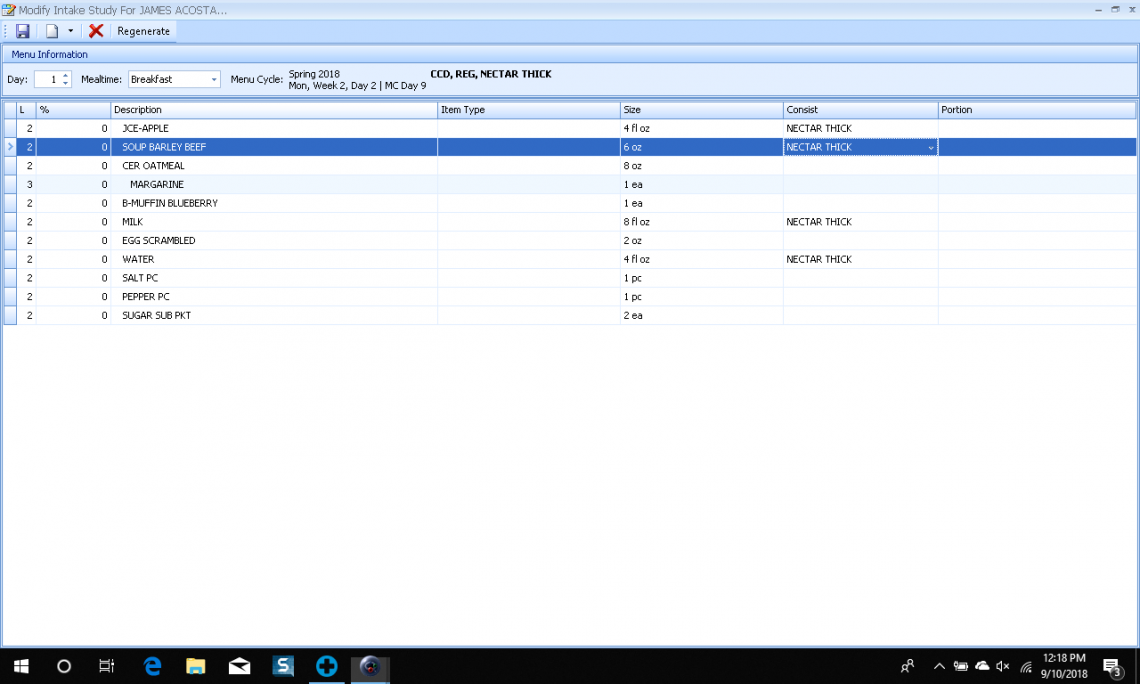1140x684 pixels.
Task: Sort by the Size column header
Action: (x=700, y=110)
